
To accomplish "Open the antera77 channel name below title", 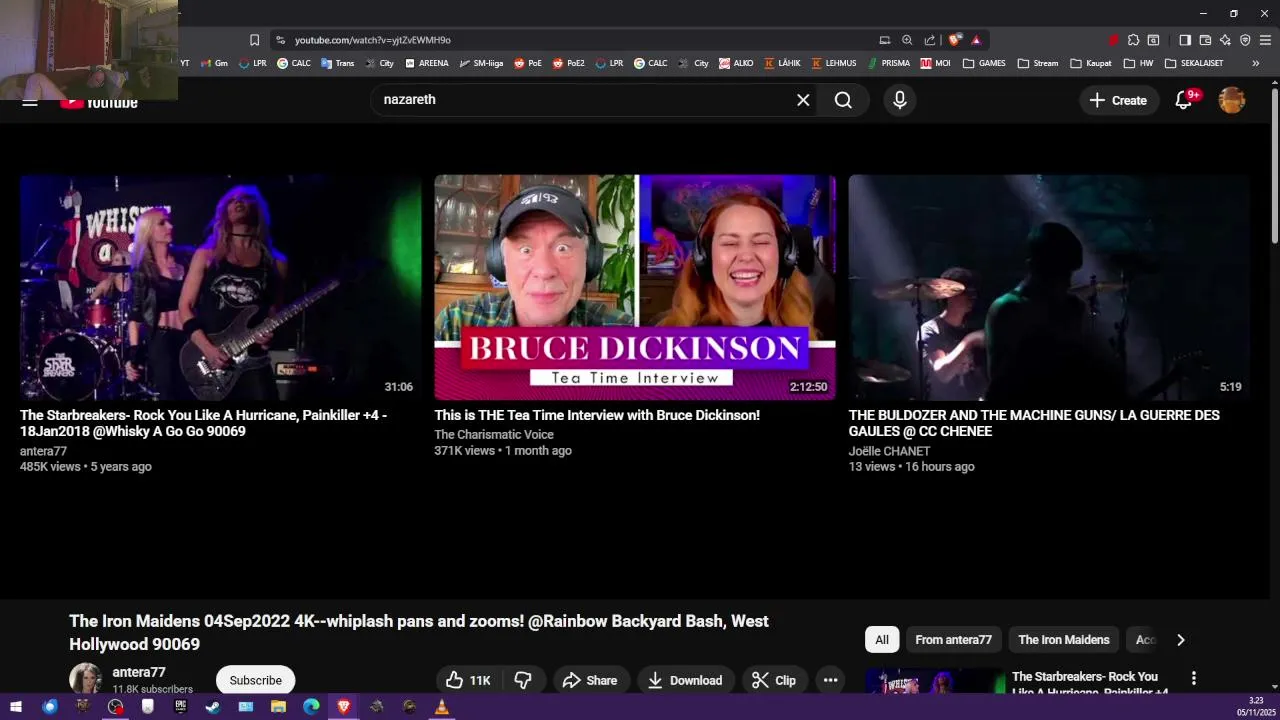I will (x=139, y=672).
